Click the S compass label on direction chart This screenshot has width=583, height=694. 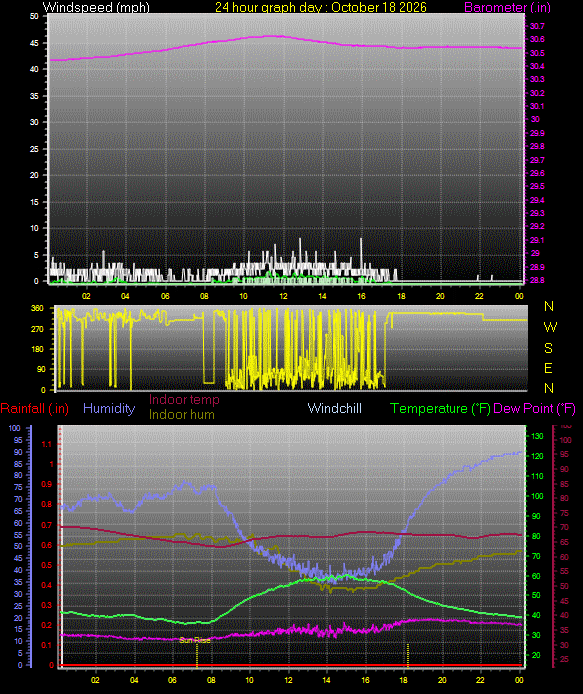548,348
